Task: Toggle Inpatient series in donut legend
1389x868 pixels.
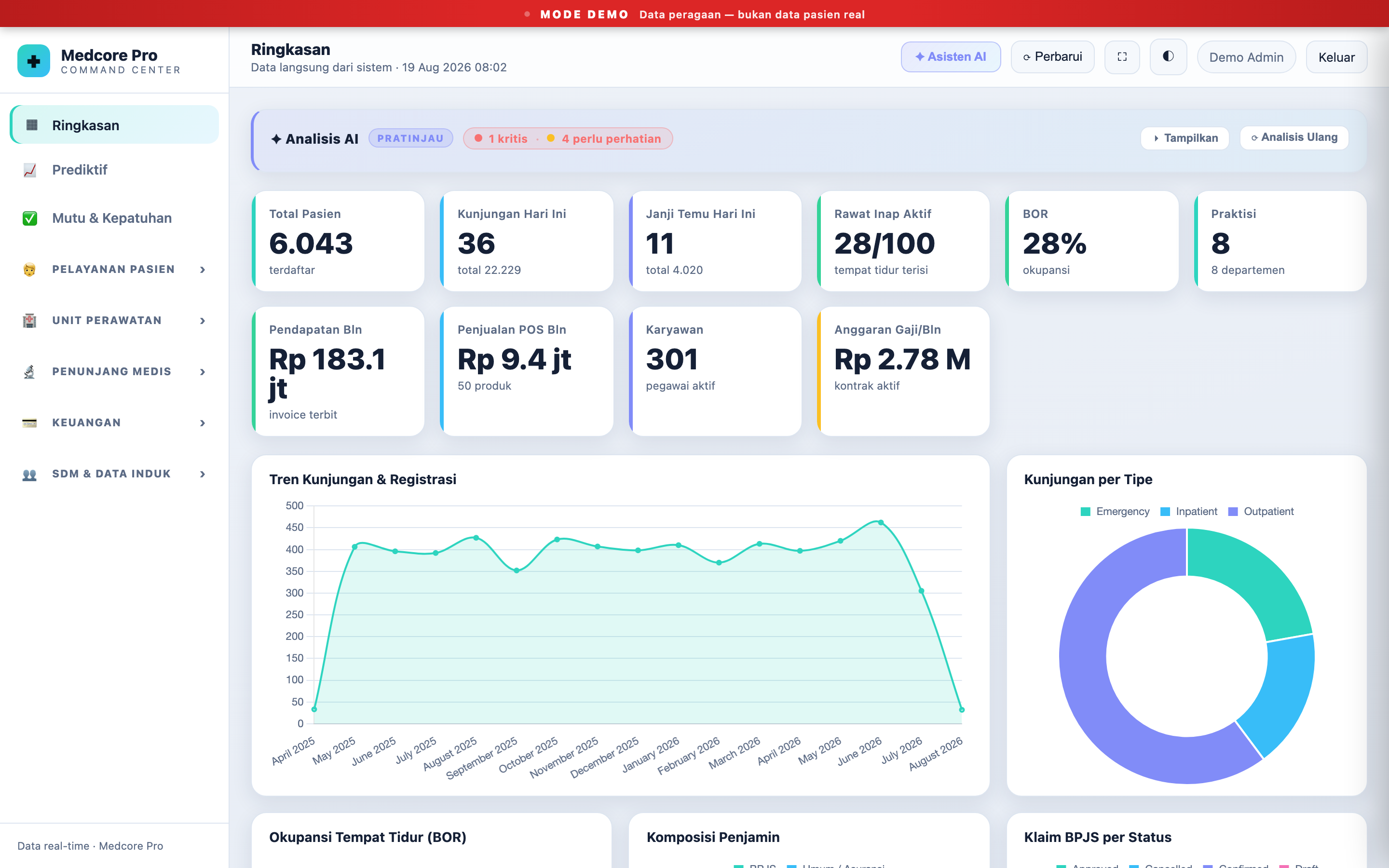Action: [x=1189, y=512]
